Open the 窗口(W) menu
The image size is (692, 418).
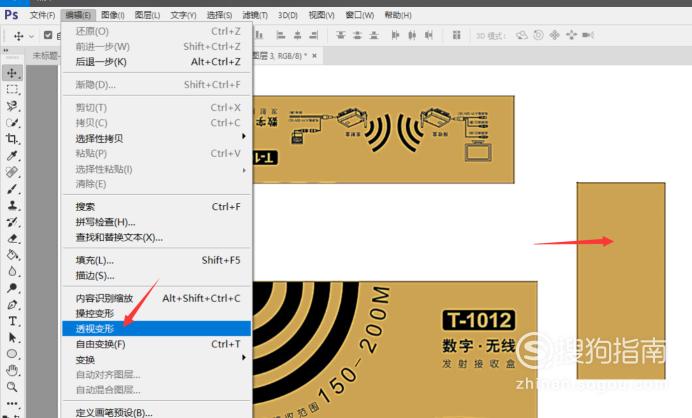(x=359, y=15)
